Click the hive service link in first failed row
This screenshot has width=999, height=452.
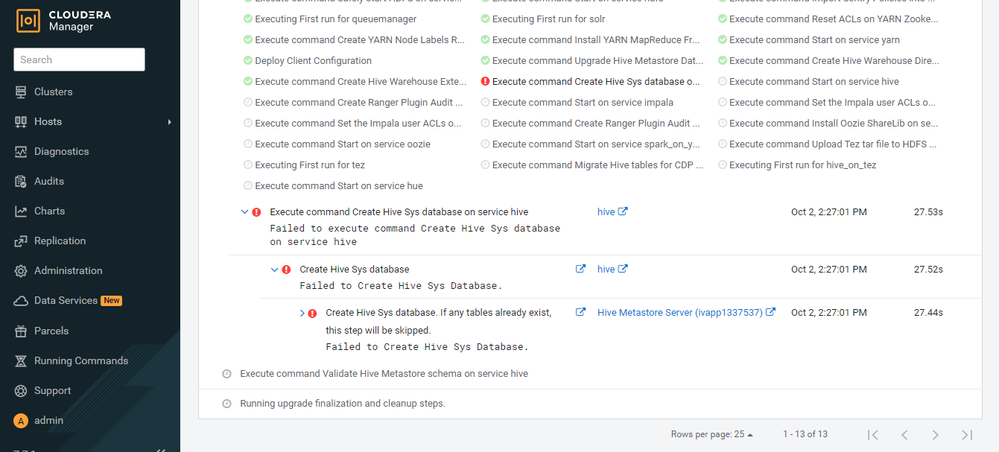pos(606,212)
